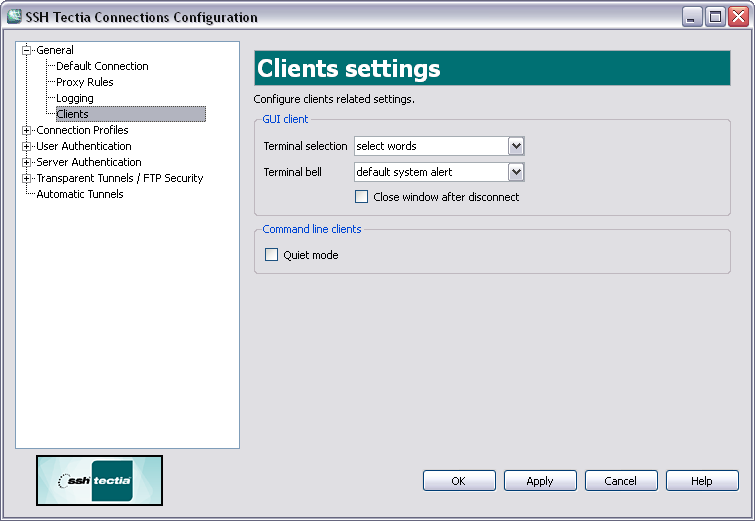Select the General tree item label
The height and width of the screenshot is (521, 755).
pos(55,50)
